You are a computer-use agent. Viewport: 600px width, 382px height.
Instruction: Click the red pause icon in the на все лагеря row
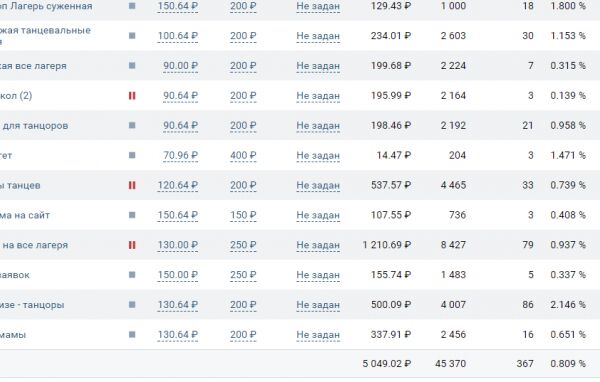[132, 245]
